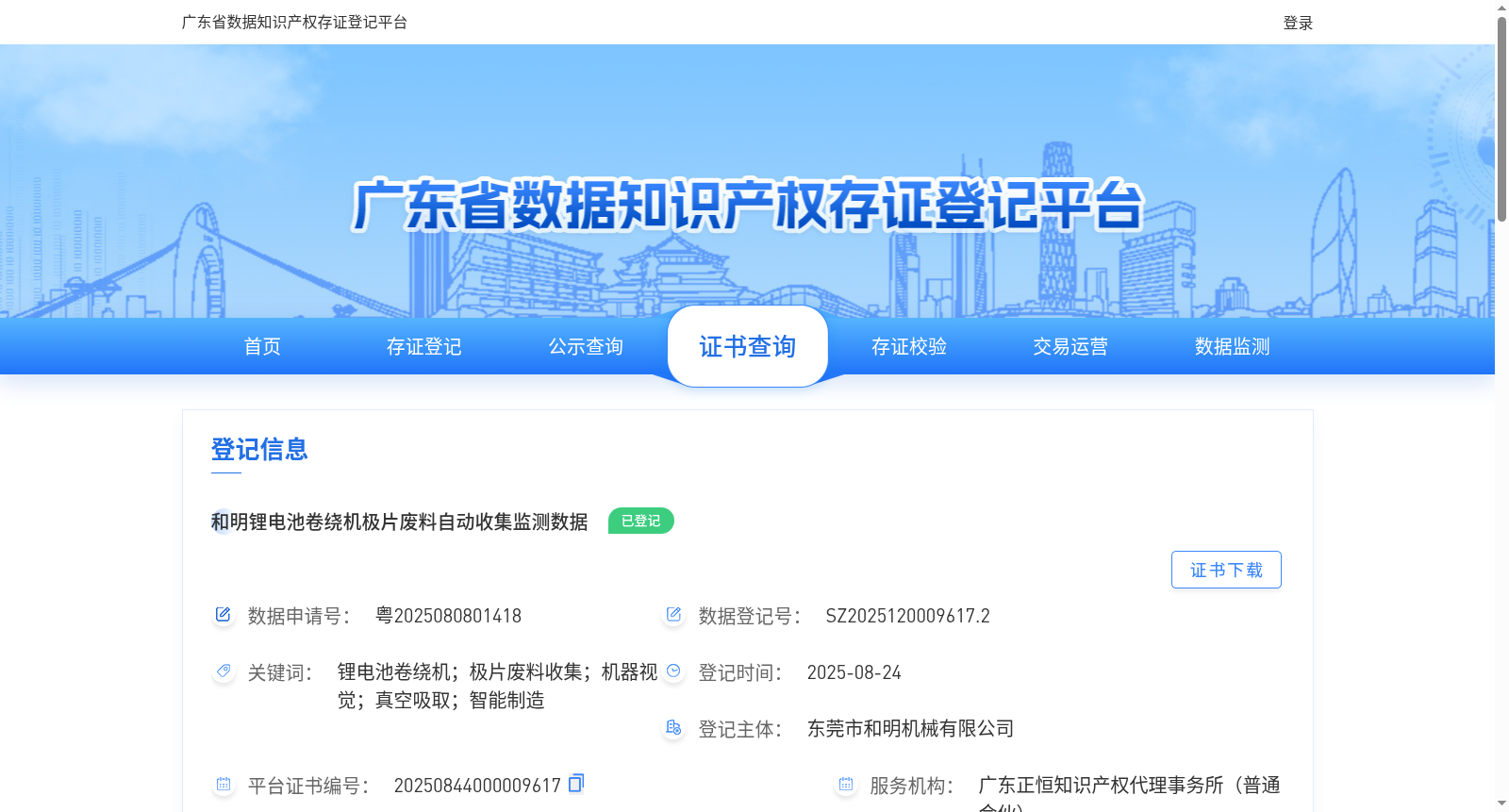Open the 交易运营 tab
Screen dimensions: 1509x812
[x=1070, y=346]
